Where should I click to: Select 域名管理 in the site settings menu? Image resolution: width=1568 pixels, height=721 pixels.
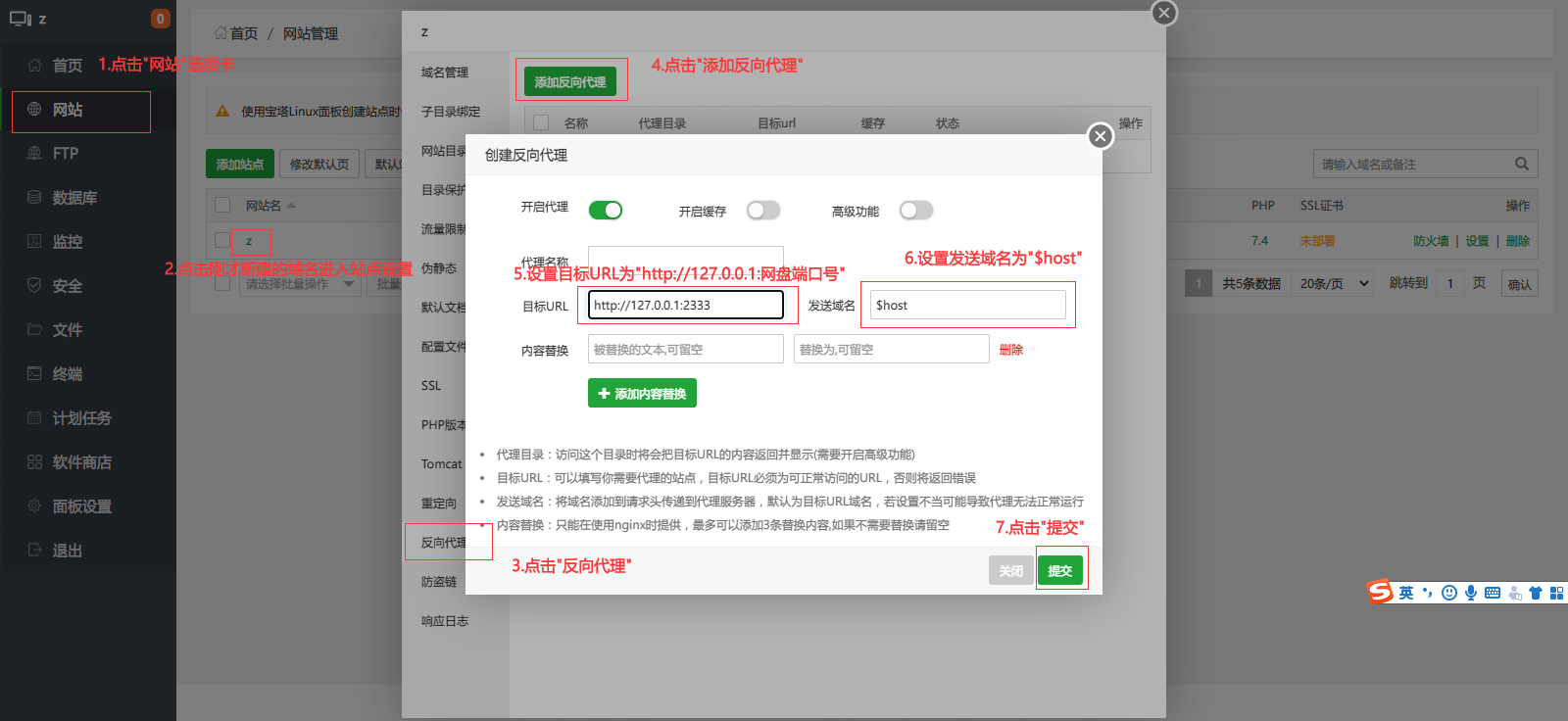(444, 72)
